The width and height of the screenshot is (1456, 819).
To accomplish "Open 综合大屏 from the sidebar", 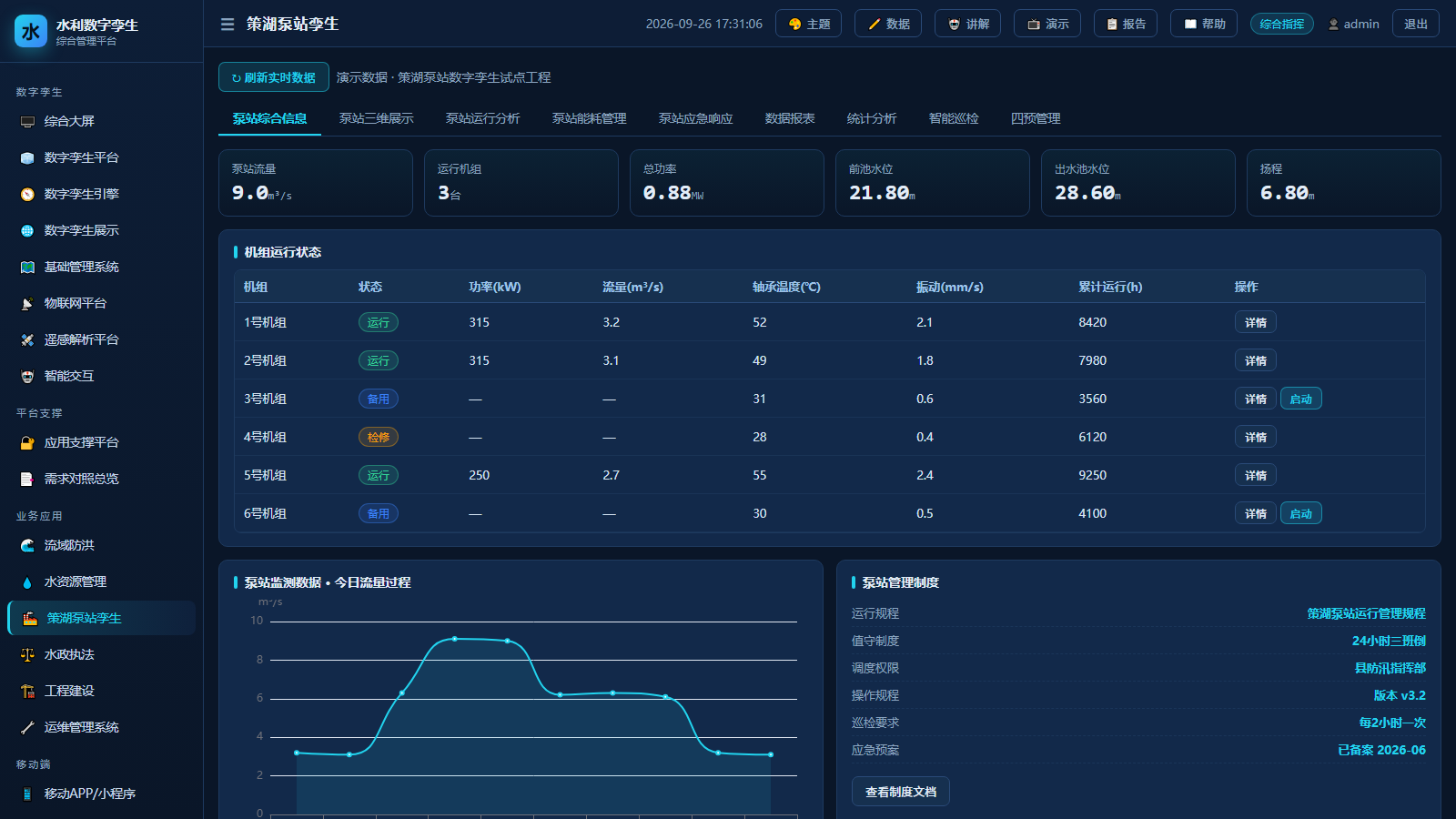I will [x=102, y=121].
